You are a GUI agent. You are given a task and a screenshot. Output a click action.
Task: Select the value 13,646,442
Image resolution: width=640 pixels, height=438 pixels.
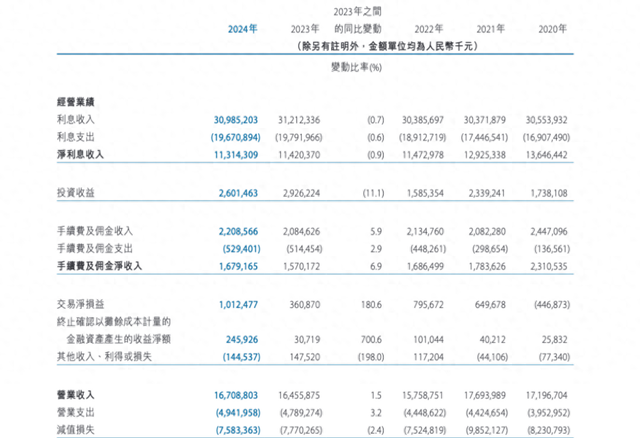click(x=547, y=155)
